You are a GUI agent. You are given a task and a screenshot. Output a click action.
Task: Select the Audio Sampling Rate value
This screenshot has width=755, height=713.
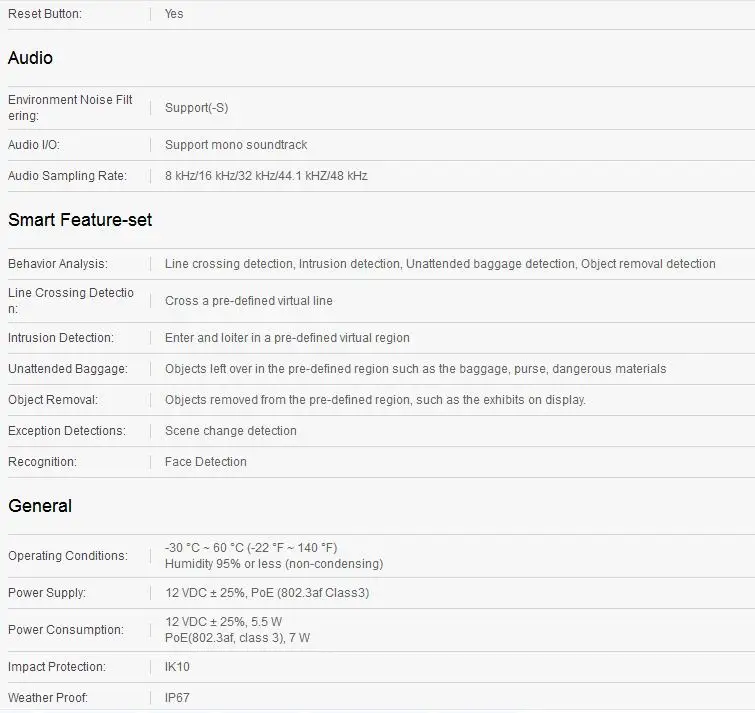(x=266, y=175)
